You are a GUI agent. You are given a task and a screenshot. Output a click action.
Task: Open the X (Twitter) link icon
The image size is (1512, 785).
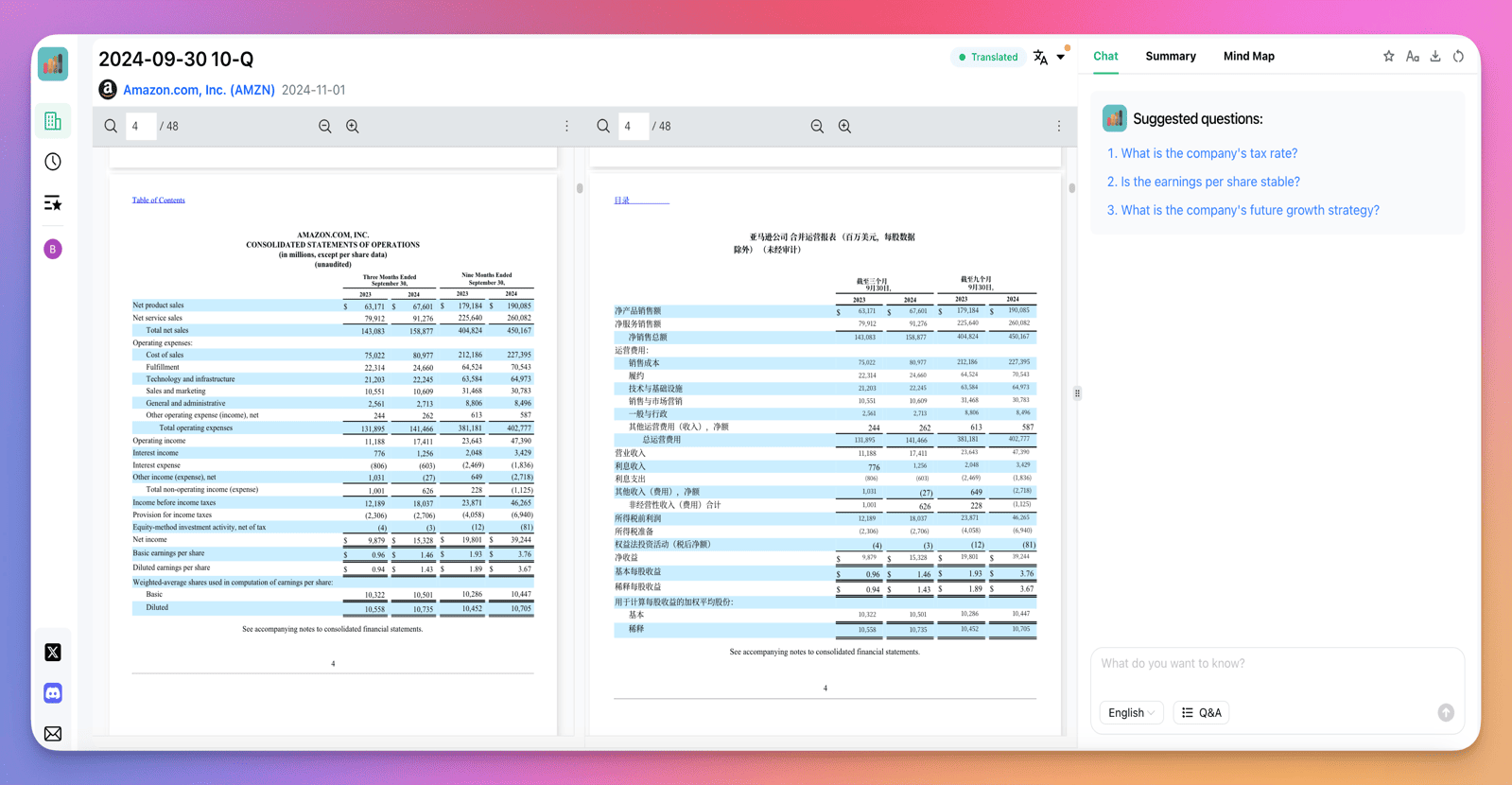tap(53, 653)
